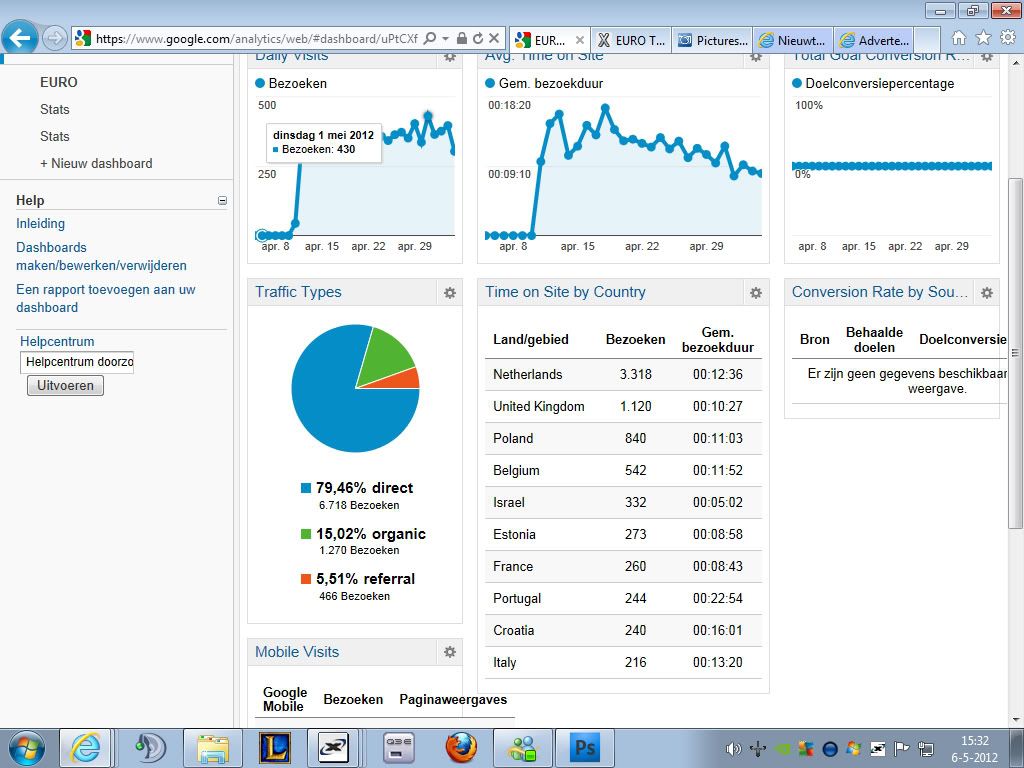1024x768 pixels.
Task: Click in the Helpcentrum doorzoeken field
Action: coord(77,362)
